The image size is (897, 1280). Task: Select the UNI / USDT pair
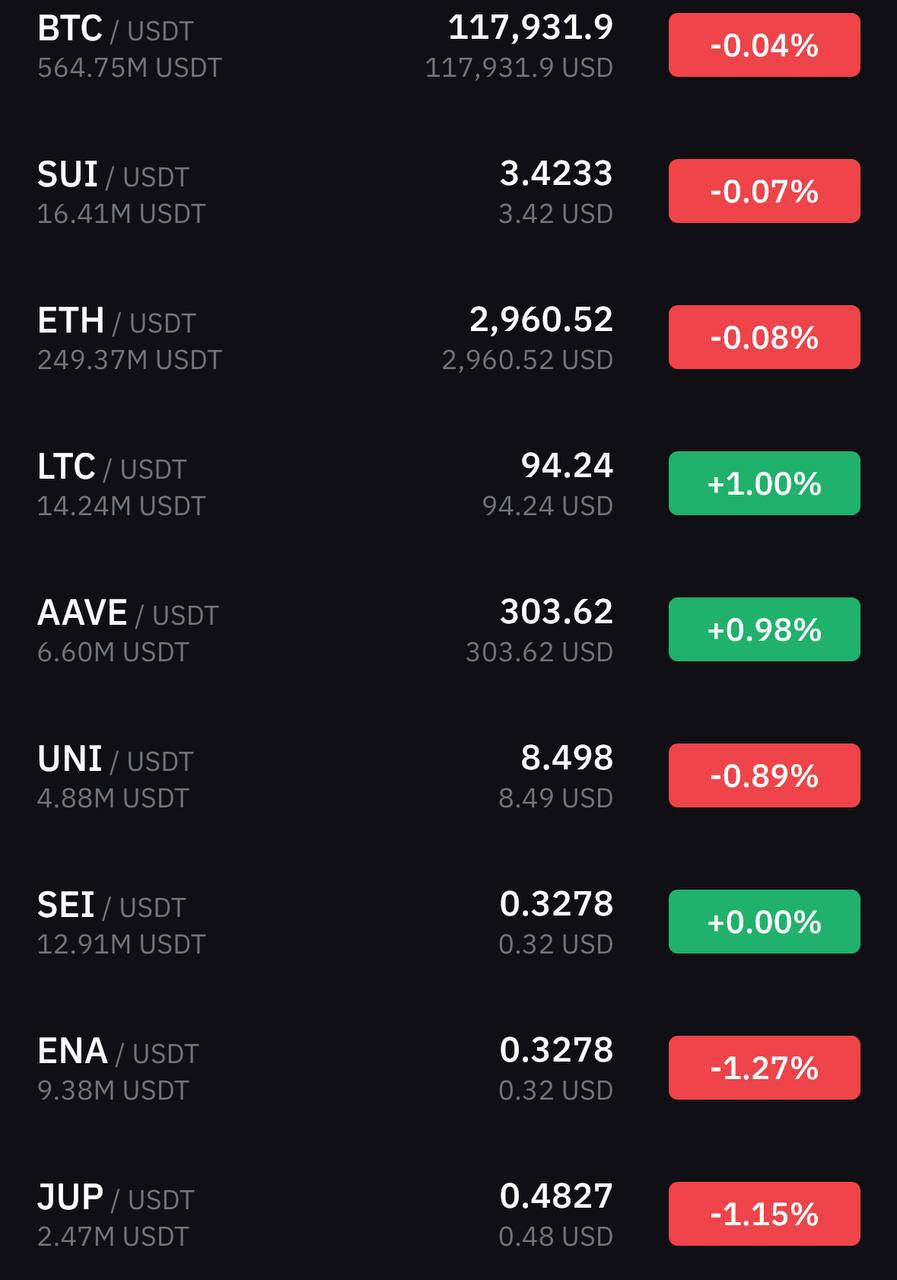(x=448, y=775)
